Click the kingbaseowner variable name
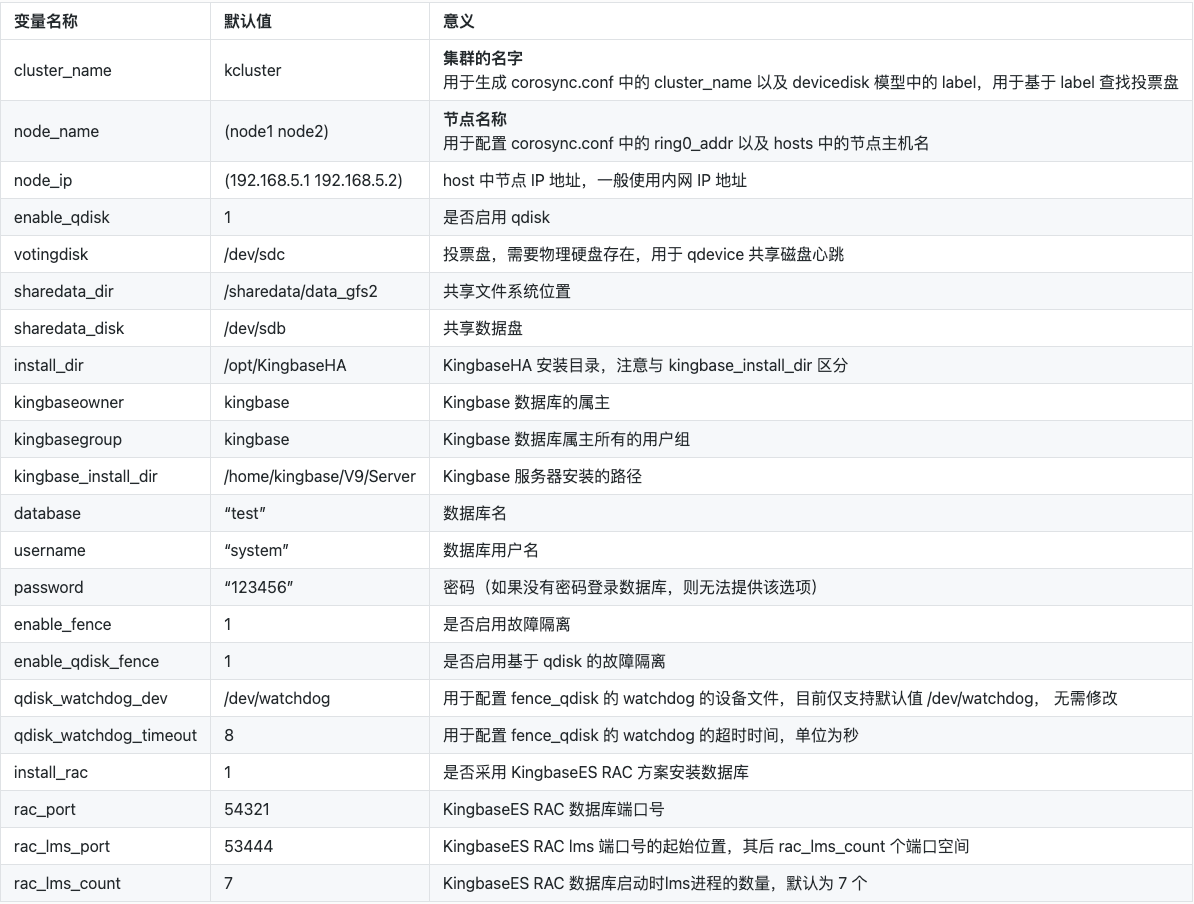Viewport: 1194px width, 904px height. coord(69,402)
